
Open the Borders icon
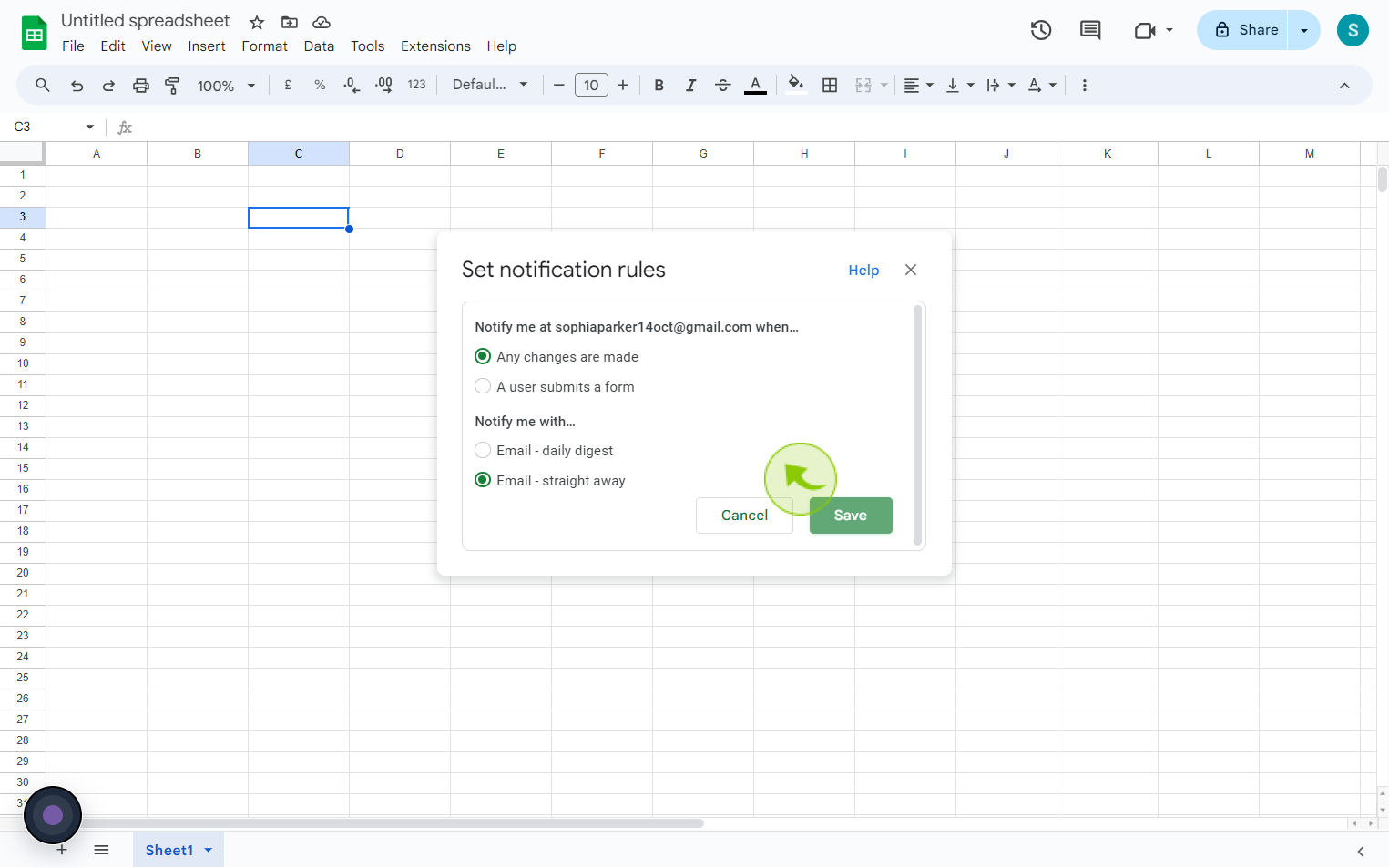[830, 85]
